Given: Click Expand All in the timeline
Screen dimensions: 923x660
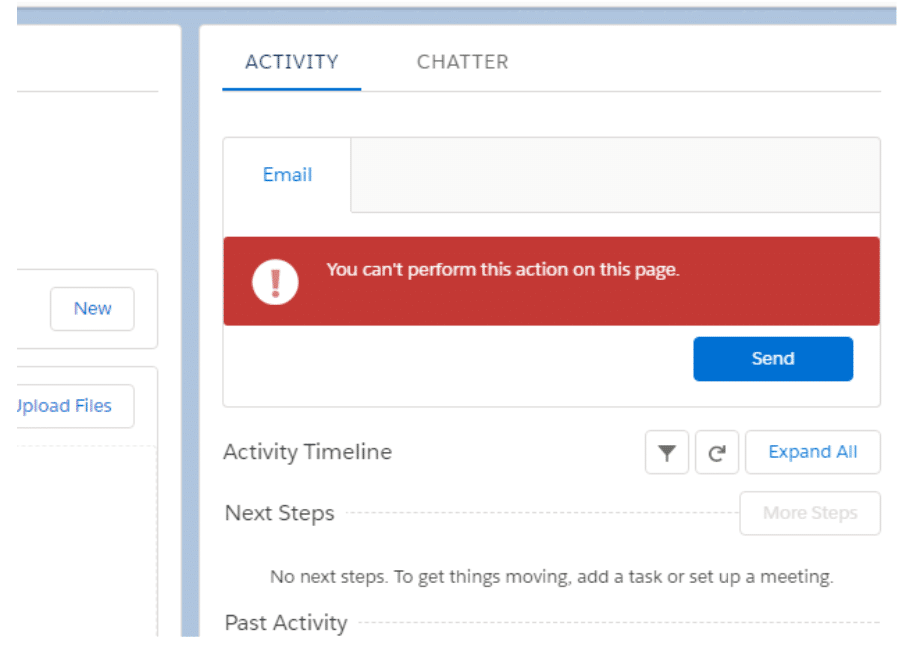Looking at the screenshot, I should pos(812,452).
